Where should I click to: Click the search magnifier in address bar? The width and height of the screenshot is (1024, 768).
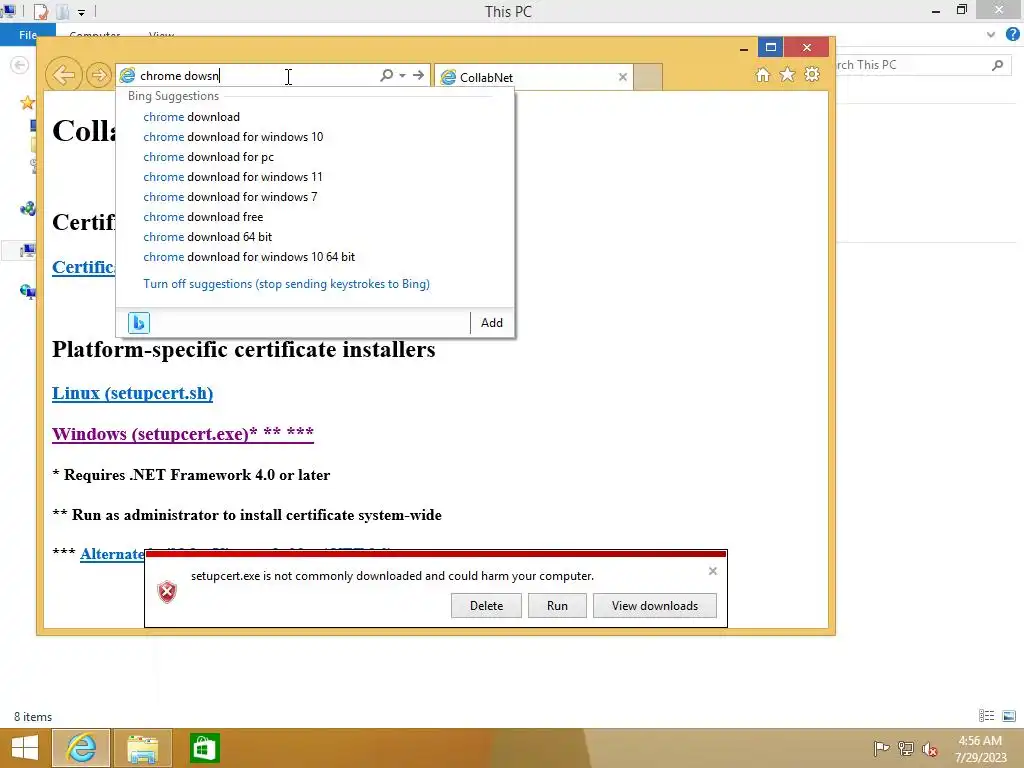[x=387, y=75]
